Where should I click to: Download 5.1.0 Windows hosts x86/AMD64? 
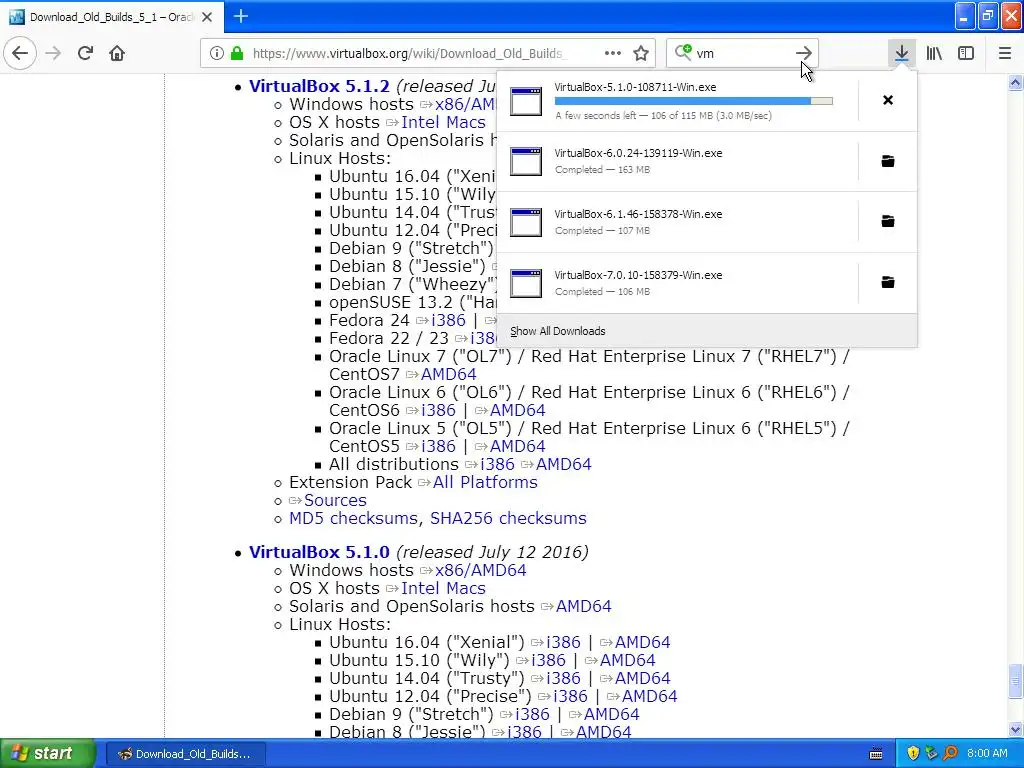point(480,570)
